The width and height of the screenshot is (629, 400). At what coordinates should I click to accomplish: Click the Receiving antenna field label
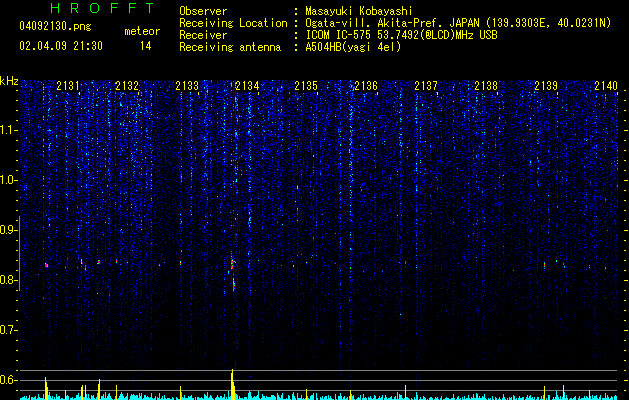pos(230,47)
